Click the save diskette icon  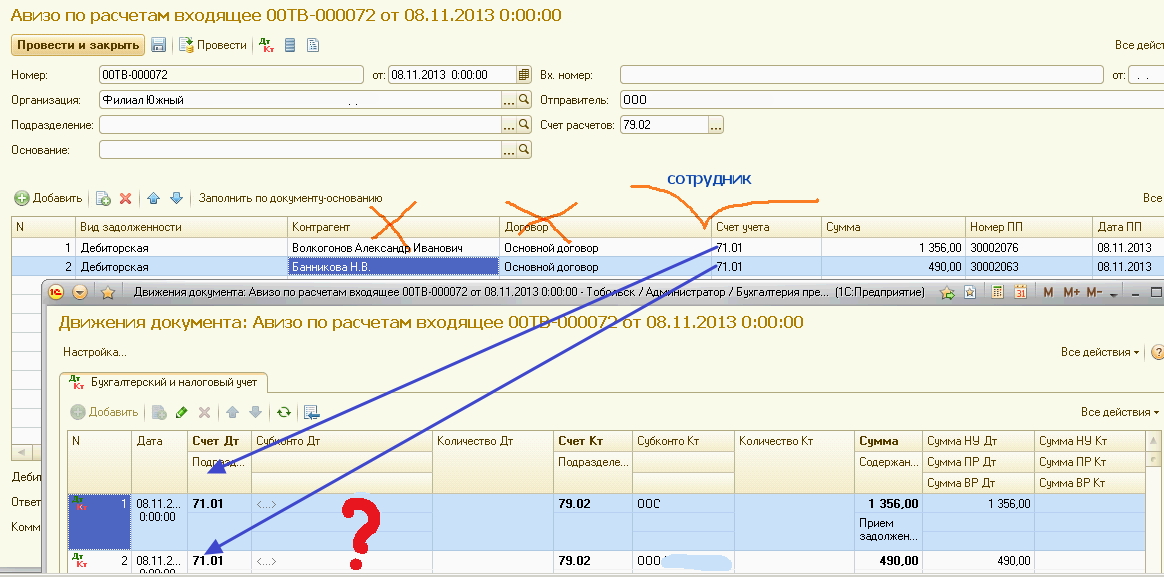pos(158,45)
